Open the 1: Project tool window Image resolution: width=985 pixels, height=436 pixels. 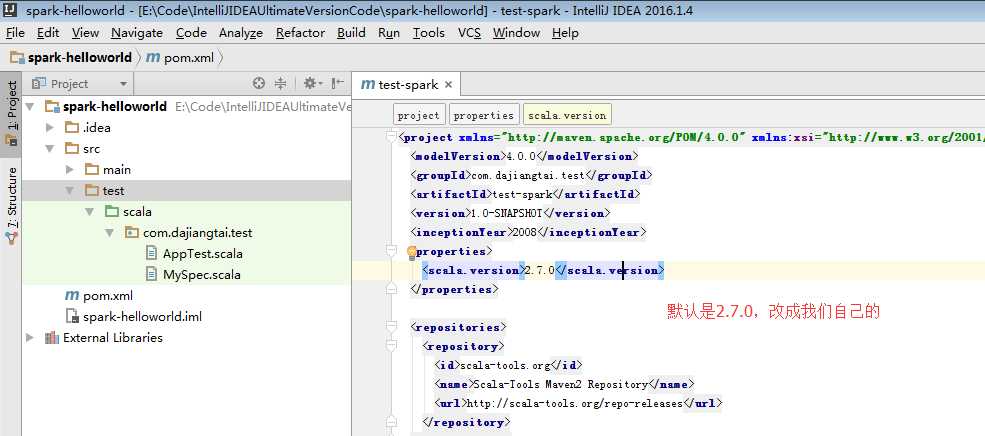coord(11,113)
